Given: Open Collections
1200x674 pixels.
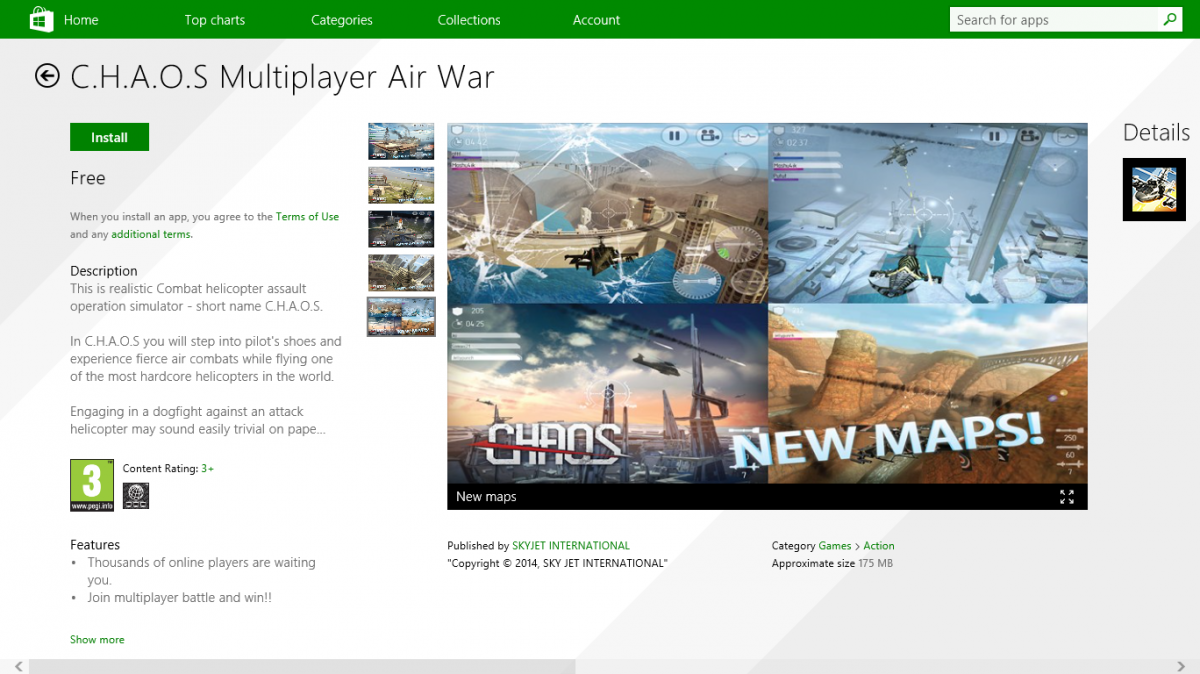Looking at the screenshot, I should [469, 20].
